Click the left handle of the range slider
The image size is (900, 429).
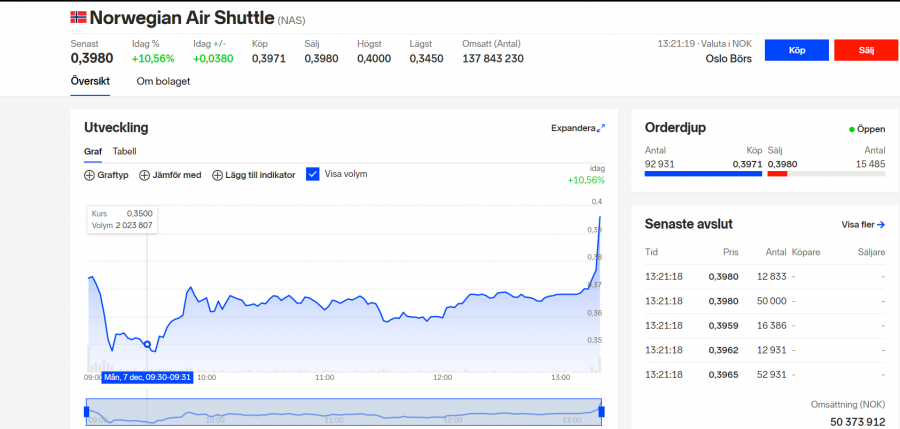(87, 411)
